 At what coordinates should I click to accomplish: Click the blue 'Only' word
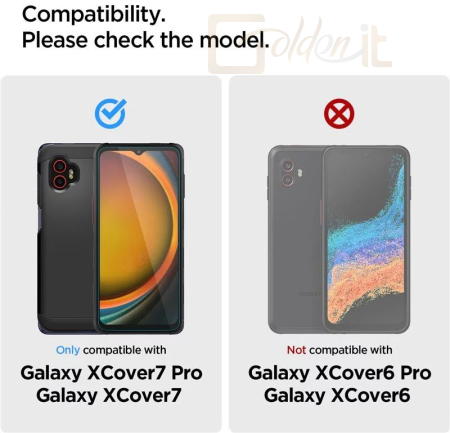[x=68, y=350]
